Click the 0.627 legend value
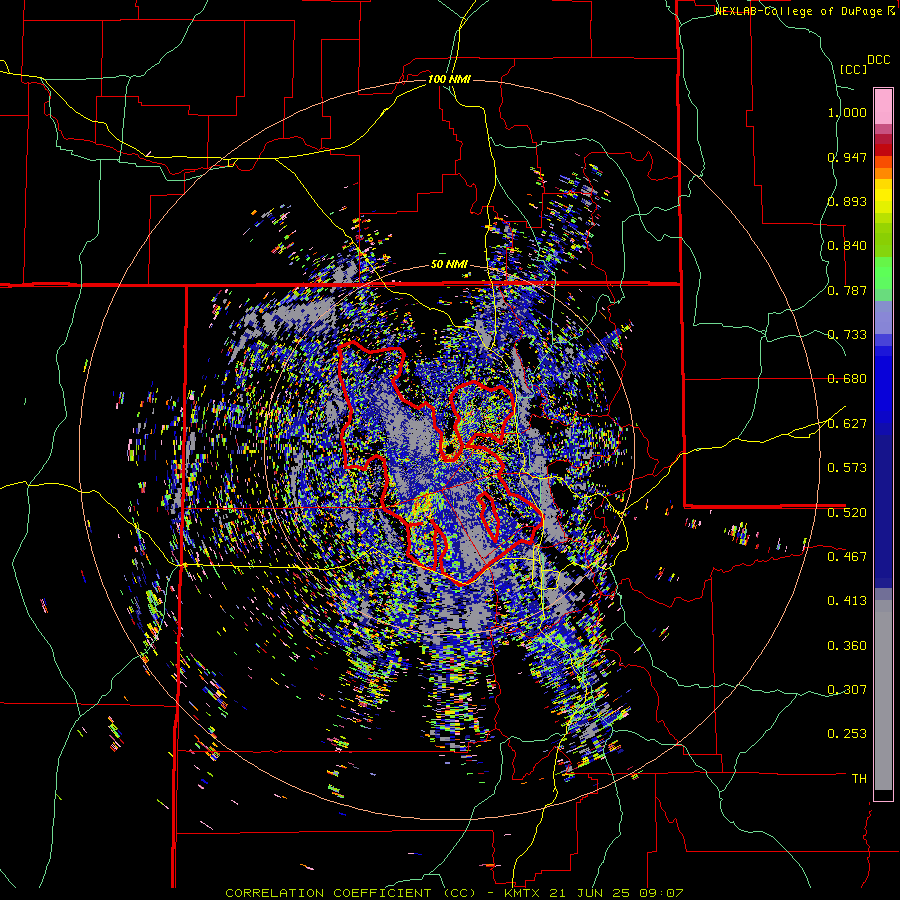900x900 pixels. tap(847, 424)
